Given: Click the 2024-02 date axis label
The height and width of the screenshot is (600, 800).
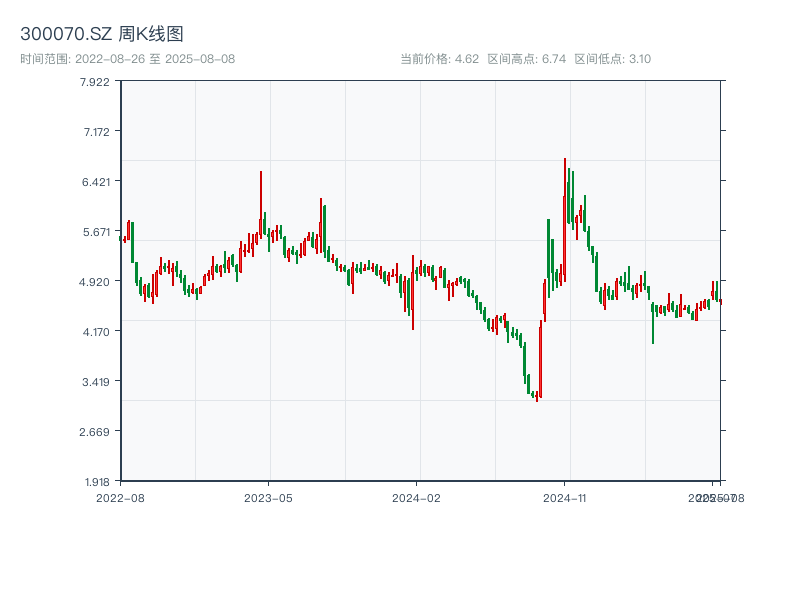Looking at the screenshot, I should point(416,497).
